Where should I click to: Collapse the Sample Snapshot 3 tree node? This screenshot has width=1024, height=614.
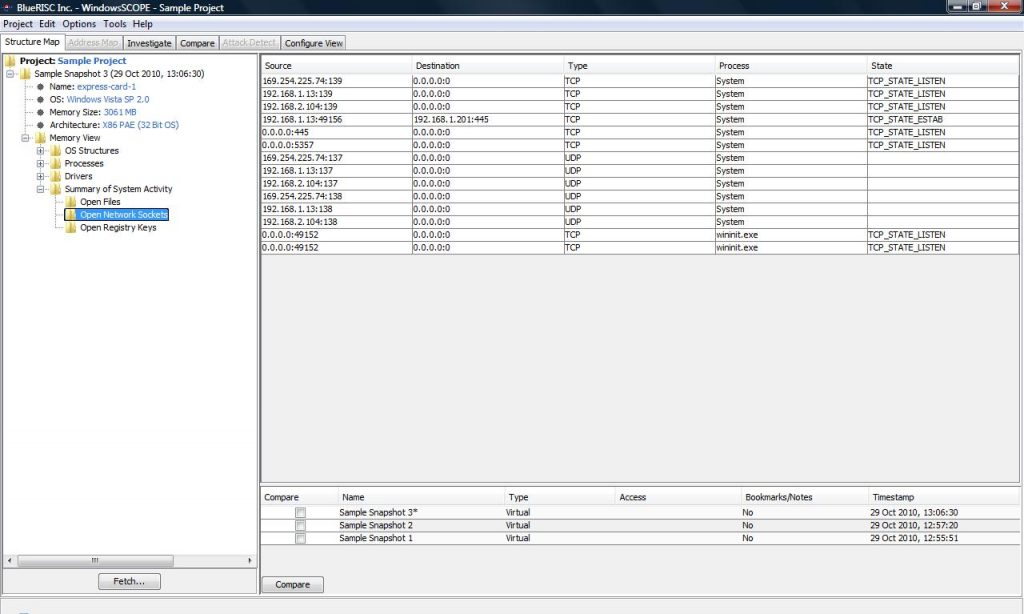click(10, 74)
